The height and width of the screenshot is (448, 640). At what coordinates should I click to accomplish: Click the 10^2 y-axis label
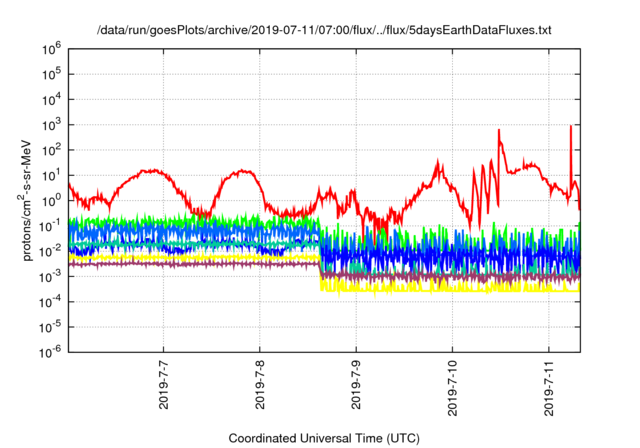pyautogui.click(x=51, y=151)
